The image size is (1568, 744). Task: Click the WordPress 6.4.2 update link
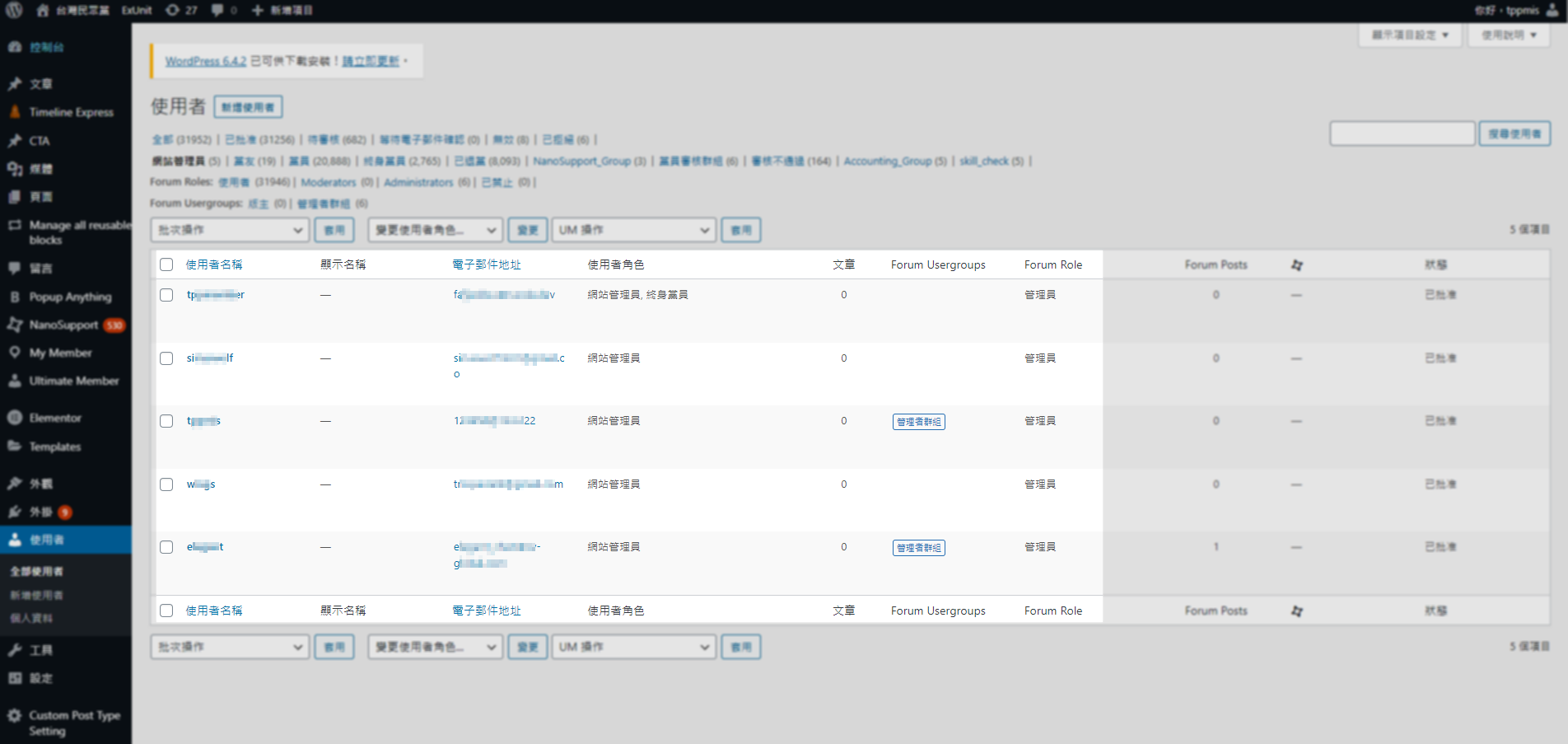(206, 61)
